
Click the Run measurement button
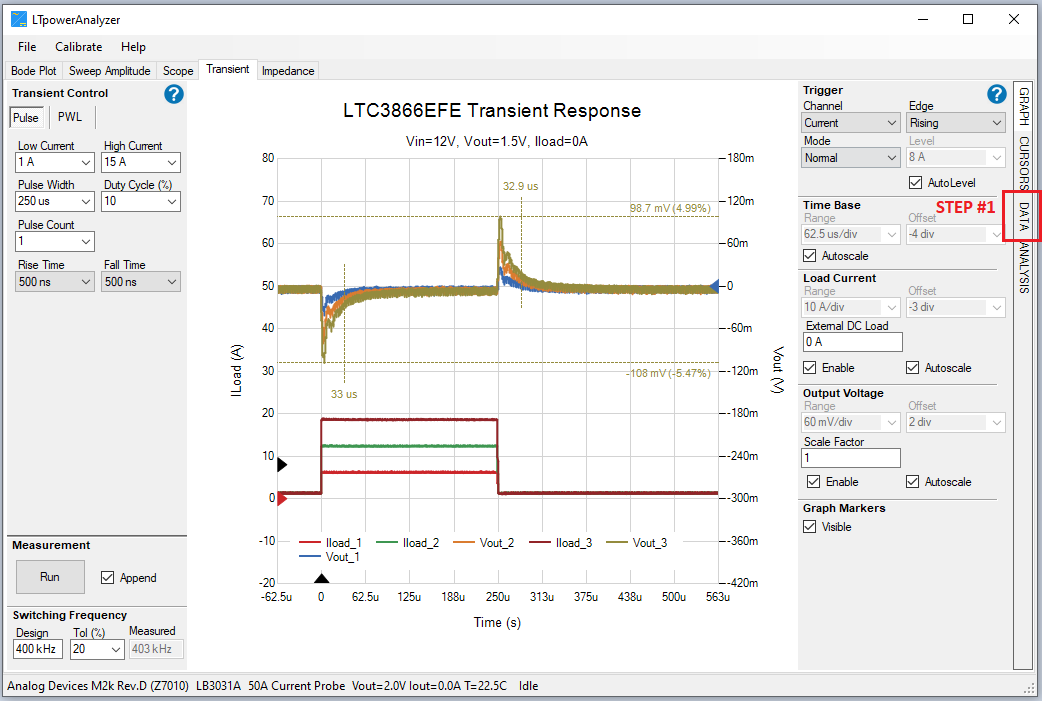click(50, 576)
